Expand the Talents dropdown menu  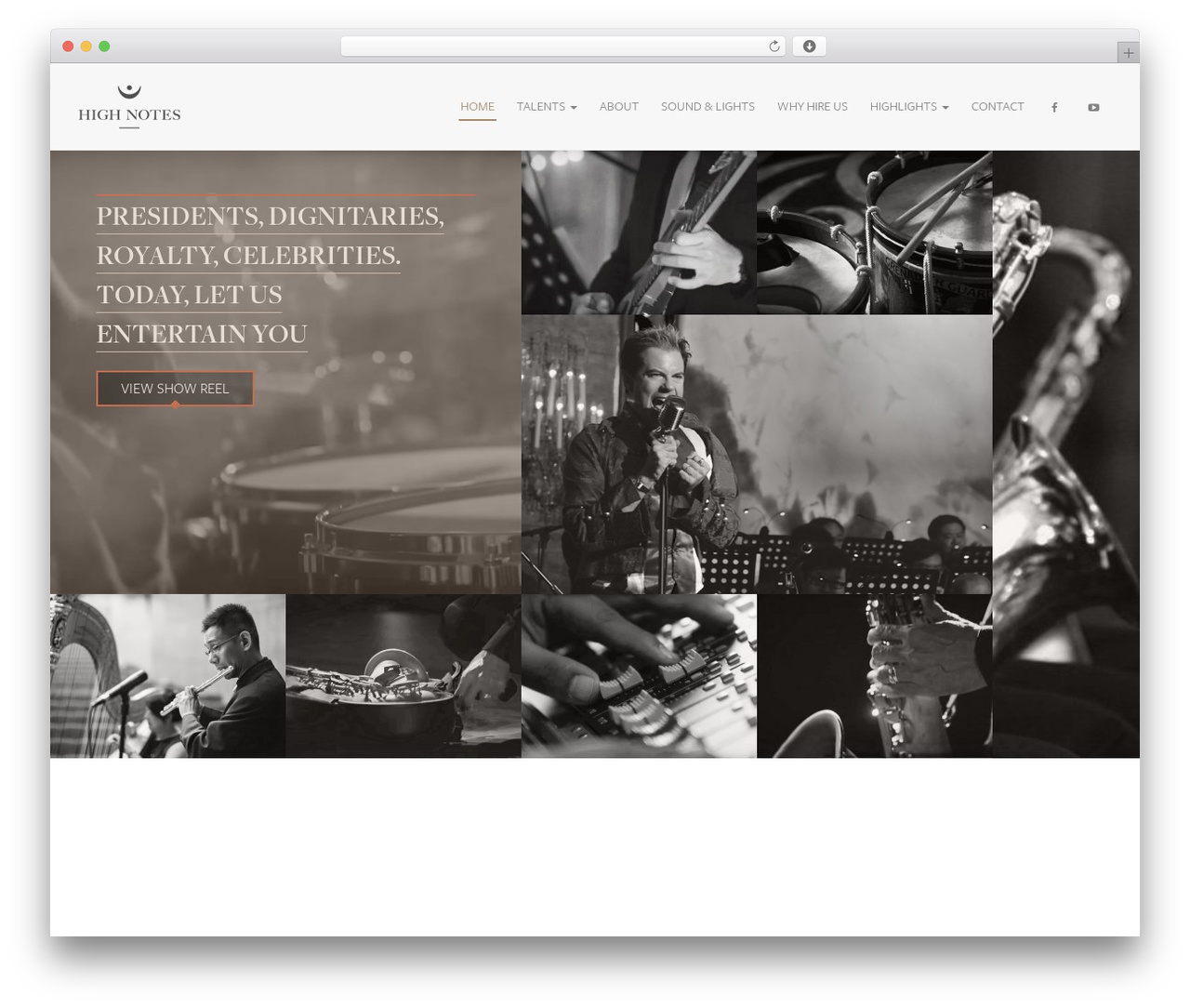pos(547,107)
